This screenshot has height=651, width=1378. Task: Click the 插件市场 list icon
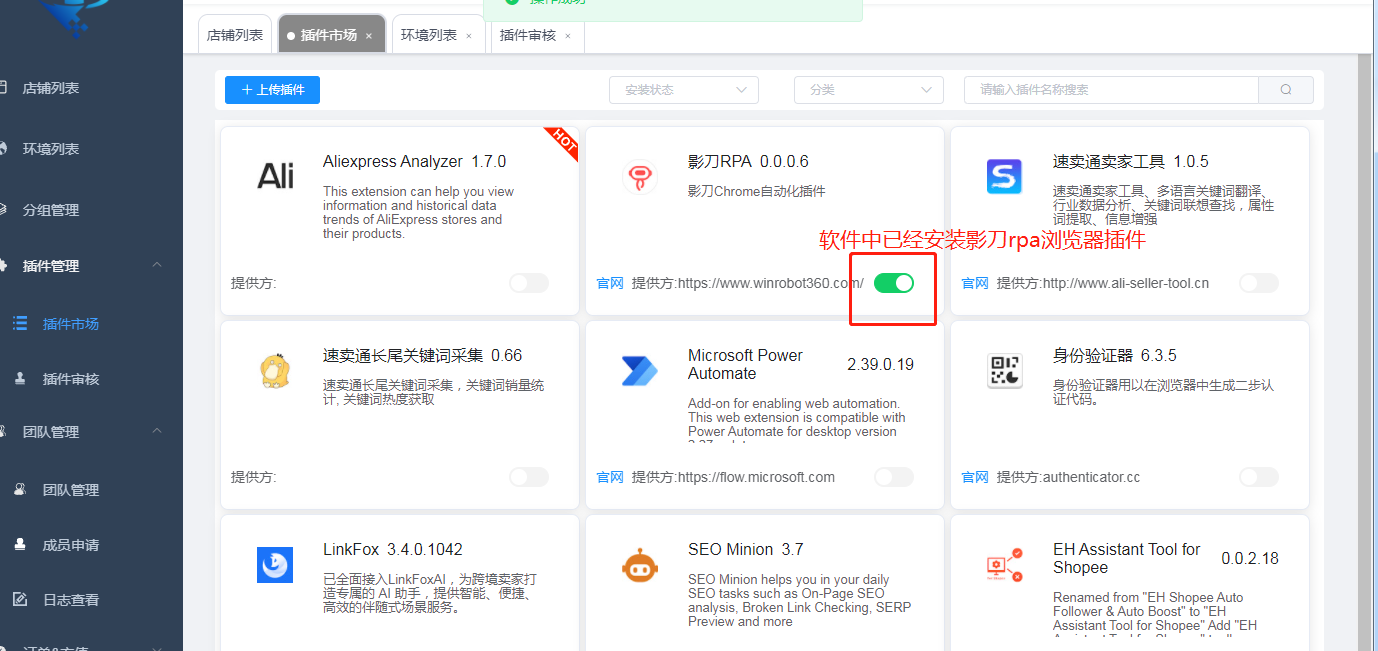[20, 324]
